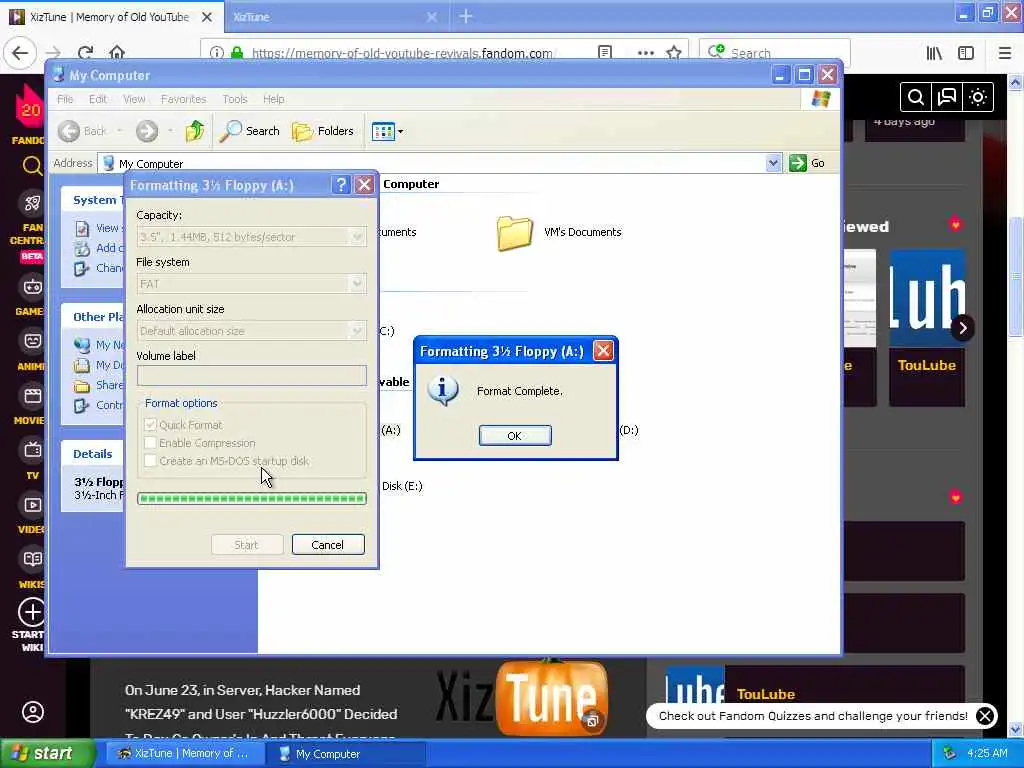Viewport: 1024px width, 768px height.
Task: Open the File menu in My Computer
Action: coord(65,99)
